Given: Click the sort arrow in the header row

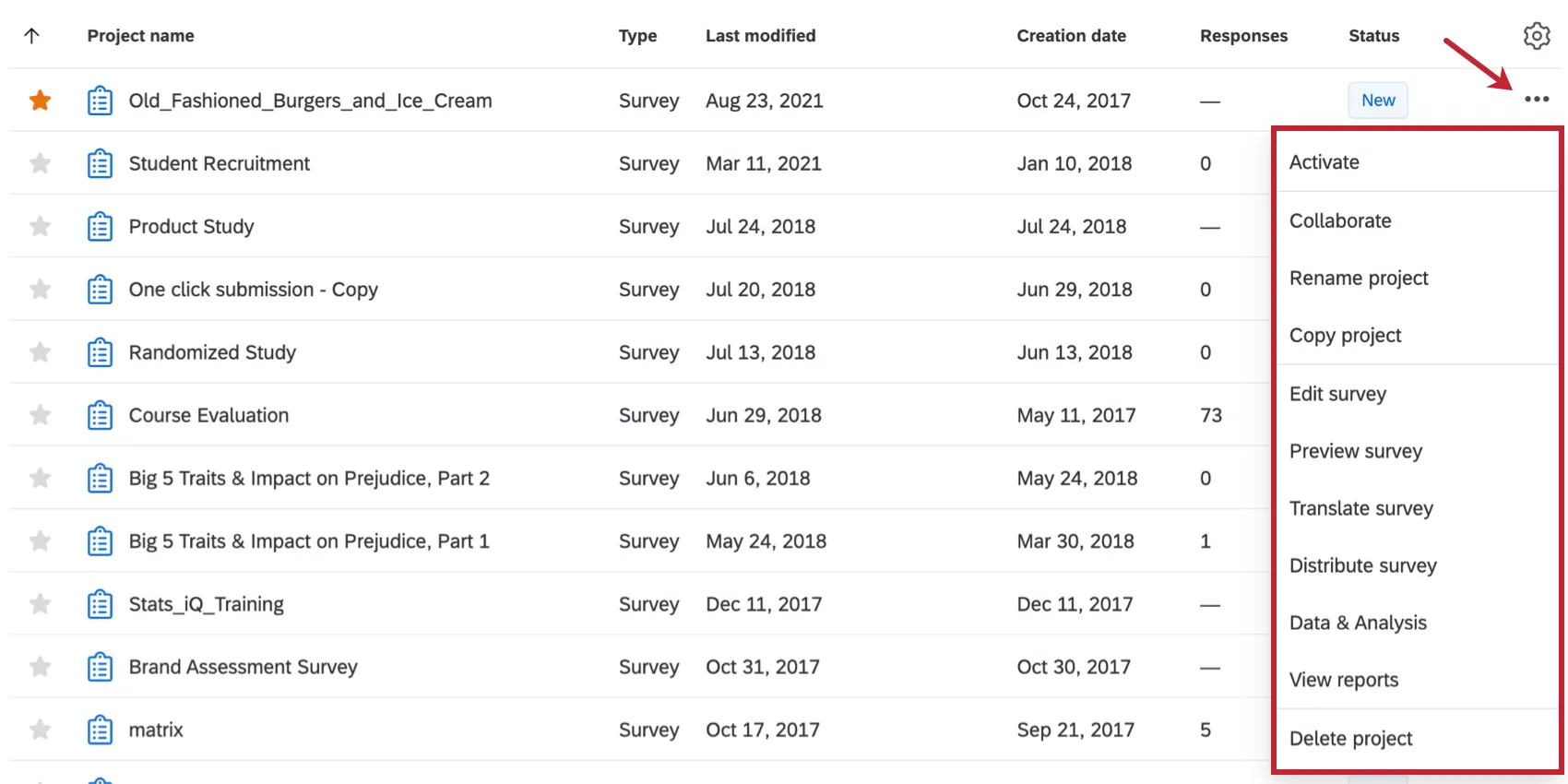Looking at the screenshot, I should [x=33, y=35].
